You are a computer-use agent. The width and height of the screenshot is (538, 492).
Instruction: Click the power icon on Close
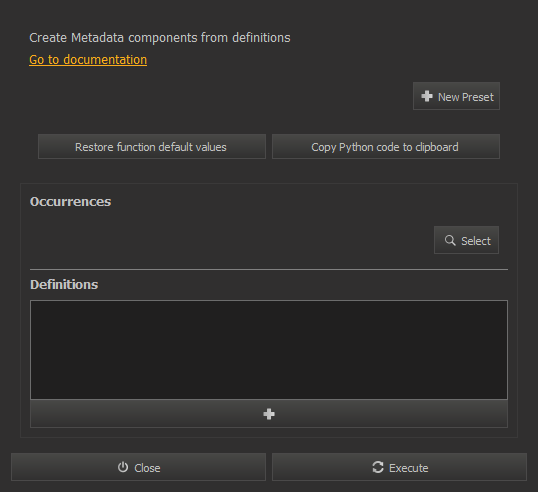click(123, 467)
